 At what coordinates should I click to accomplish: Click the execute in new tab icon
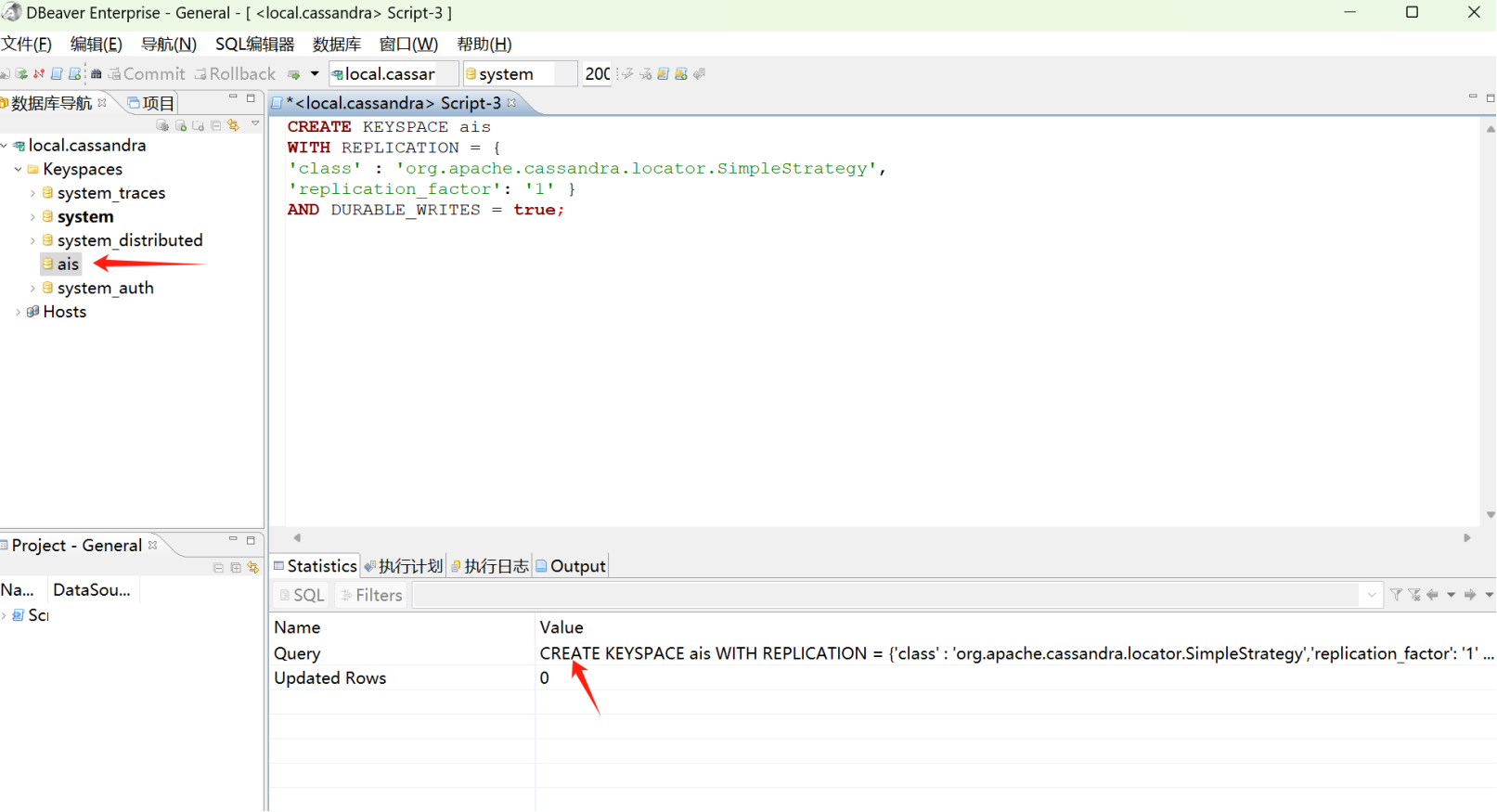pos(646,74)
